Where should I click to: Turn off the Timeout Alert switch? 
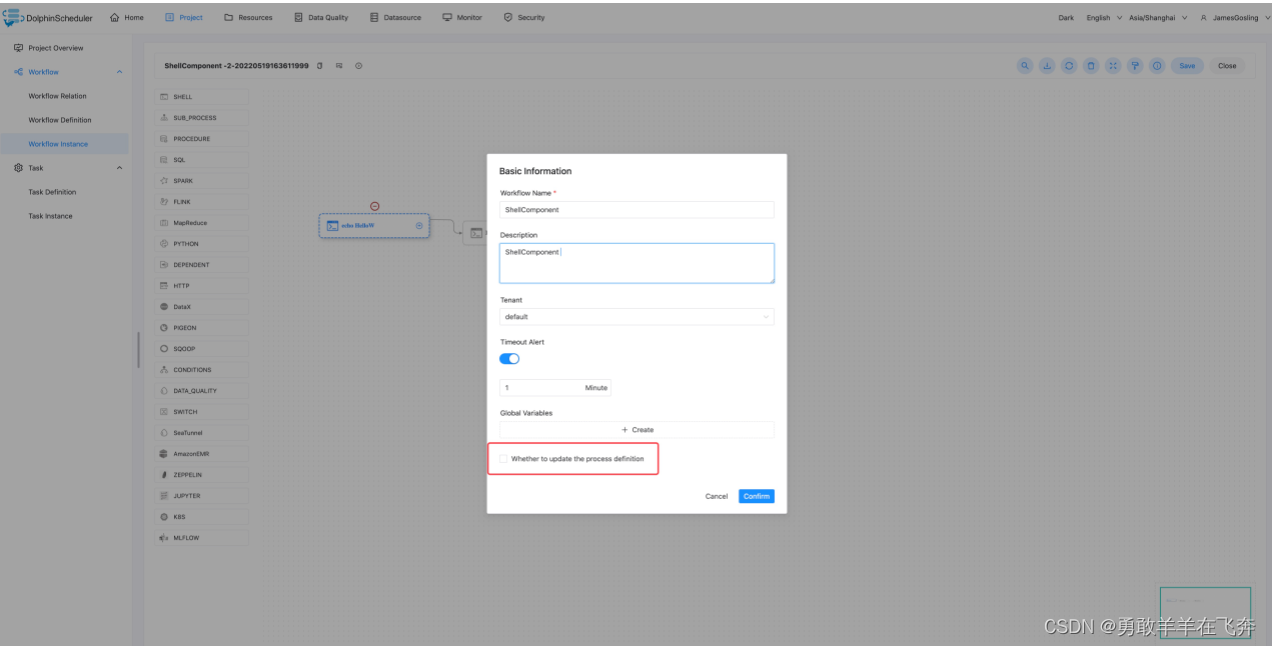[x=509, y=359]
